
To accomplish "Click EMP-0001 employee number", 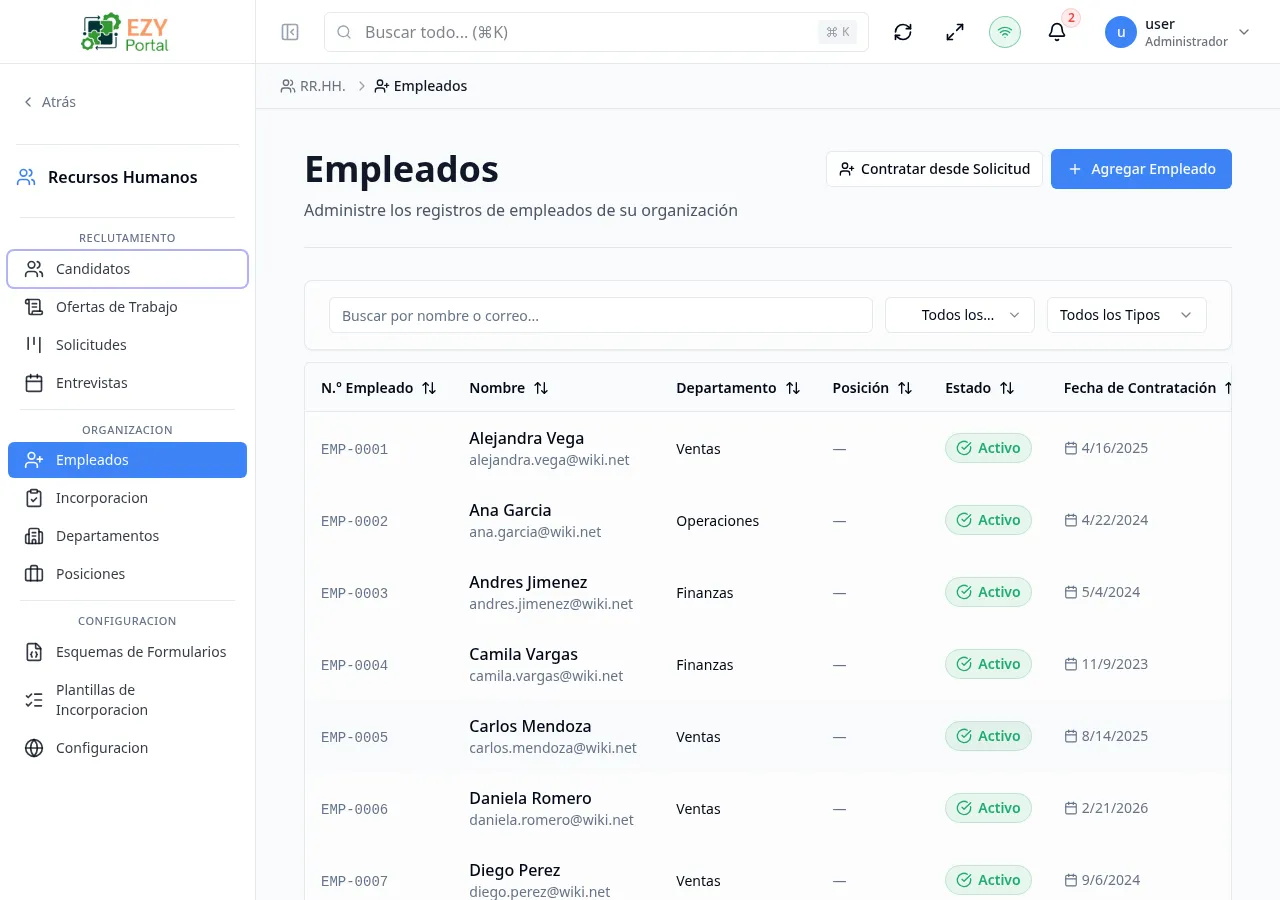I will [354, 449].
